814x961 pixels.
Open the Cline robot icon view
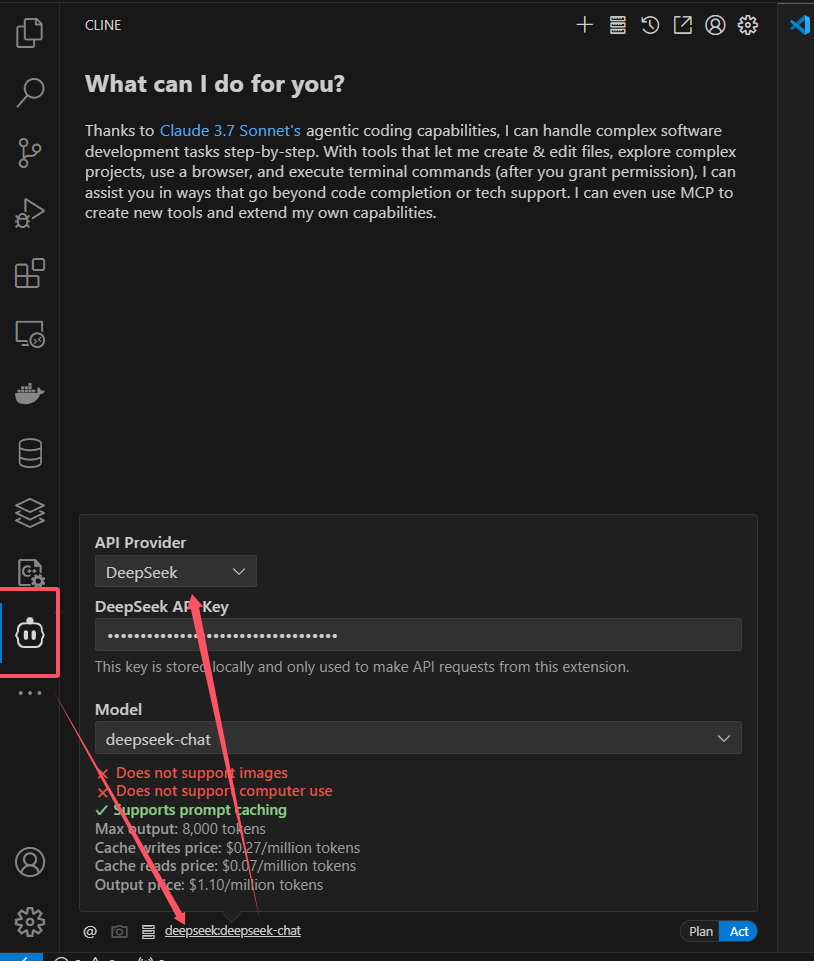coord(29,633)
